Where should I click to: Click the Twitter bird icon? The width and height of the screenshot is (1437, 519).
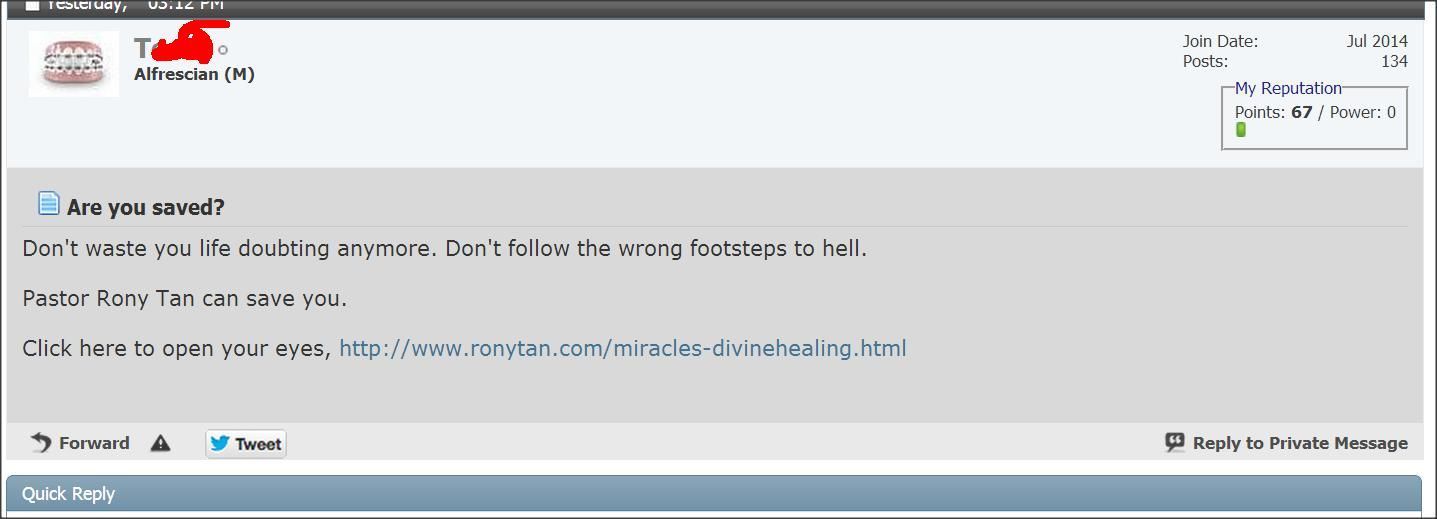coord(220,443)
